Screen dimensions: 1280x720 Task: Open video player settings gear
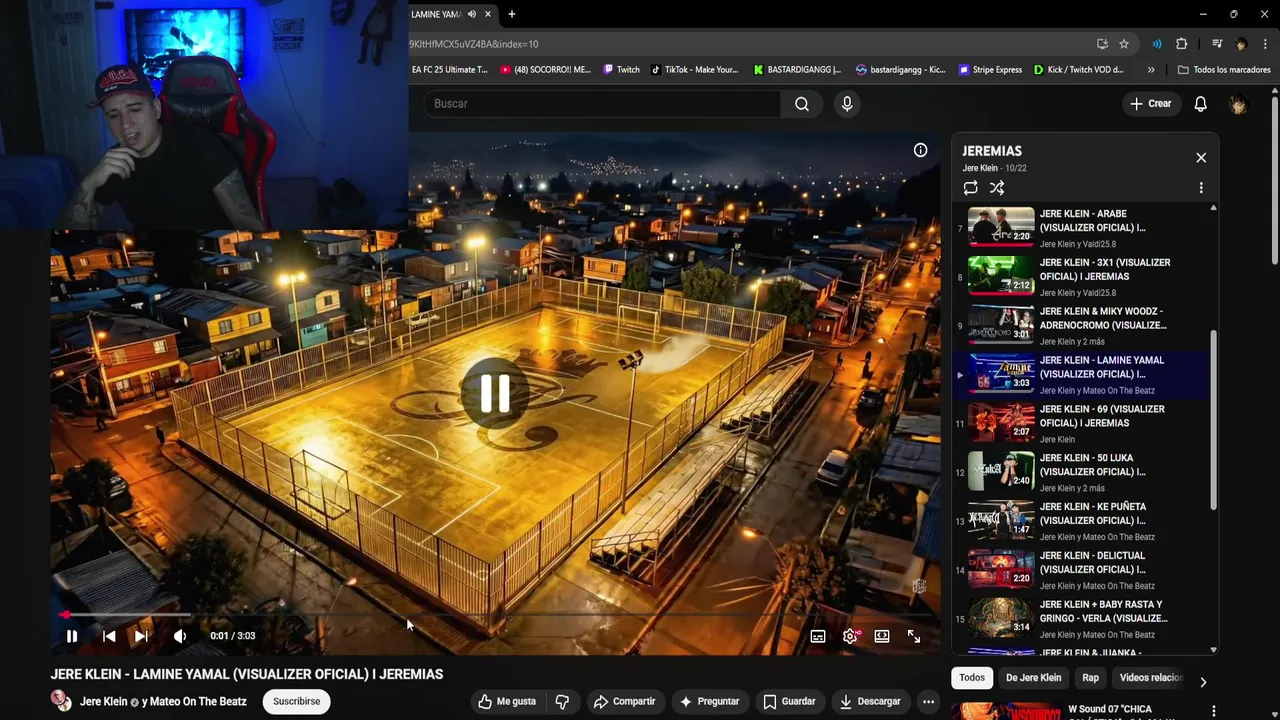click(850, 636)
